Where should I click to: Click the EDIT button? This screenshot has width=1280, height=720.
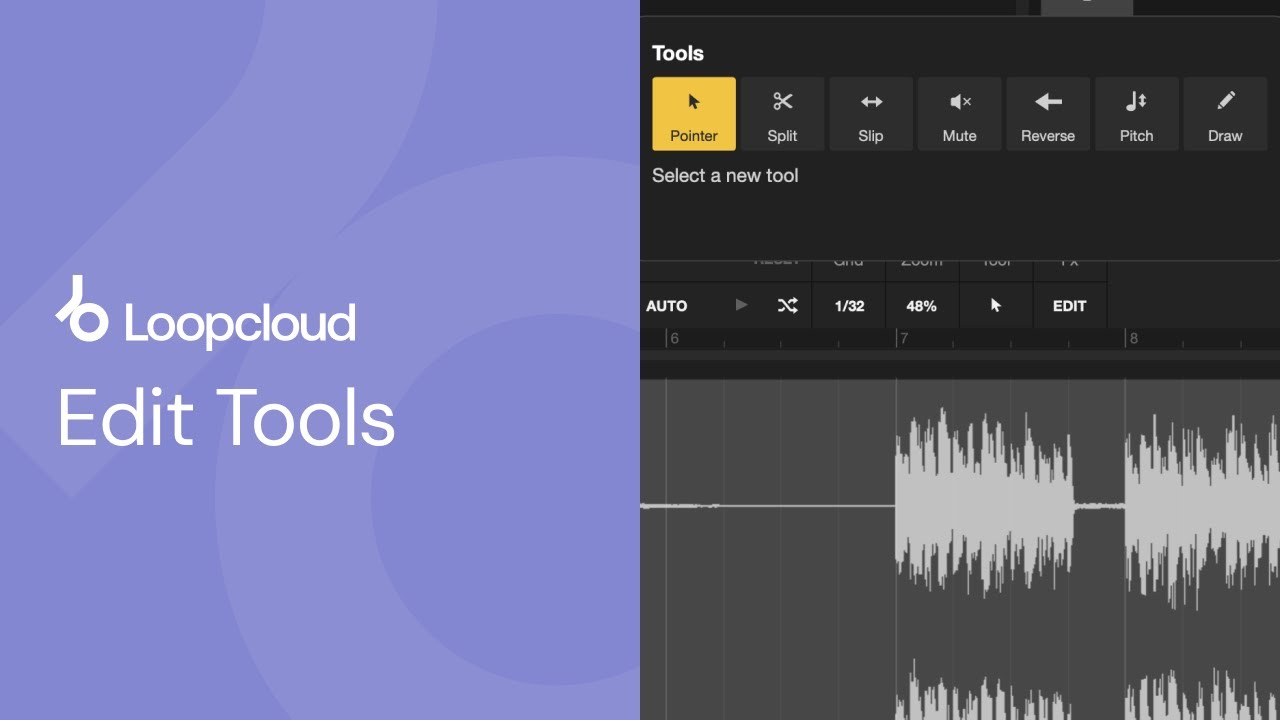(1070, 306)
